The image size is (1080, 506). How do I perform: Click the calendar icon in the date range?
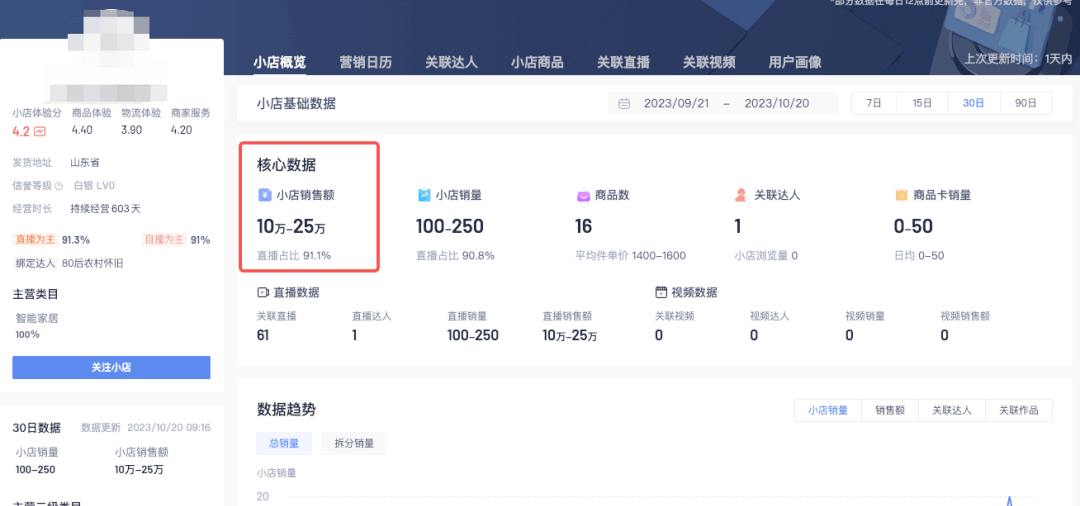624,104
